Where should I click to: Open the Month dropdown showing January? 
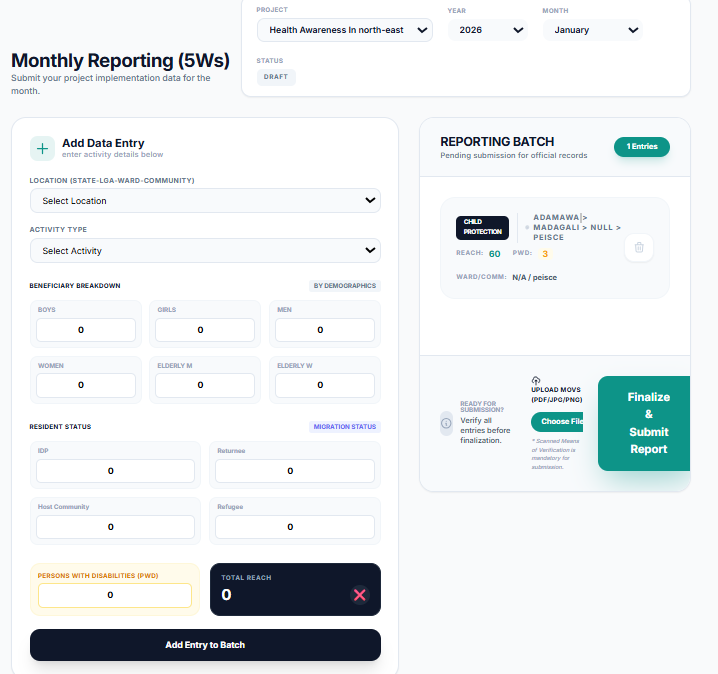pyautogui.click(x=593, y=30)
